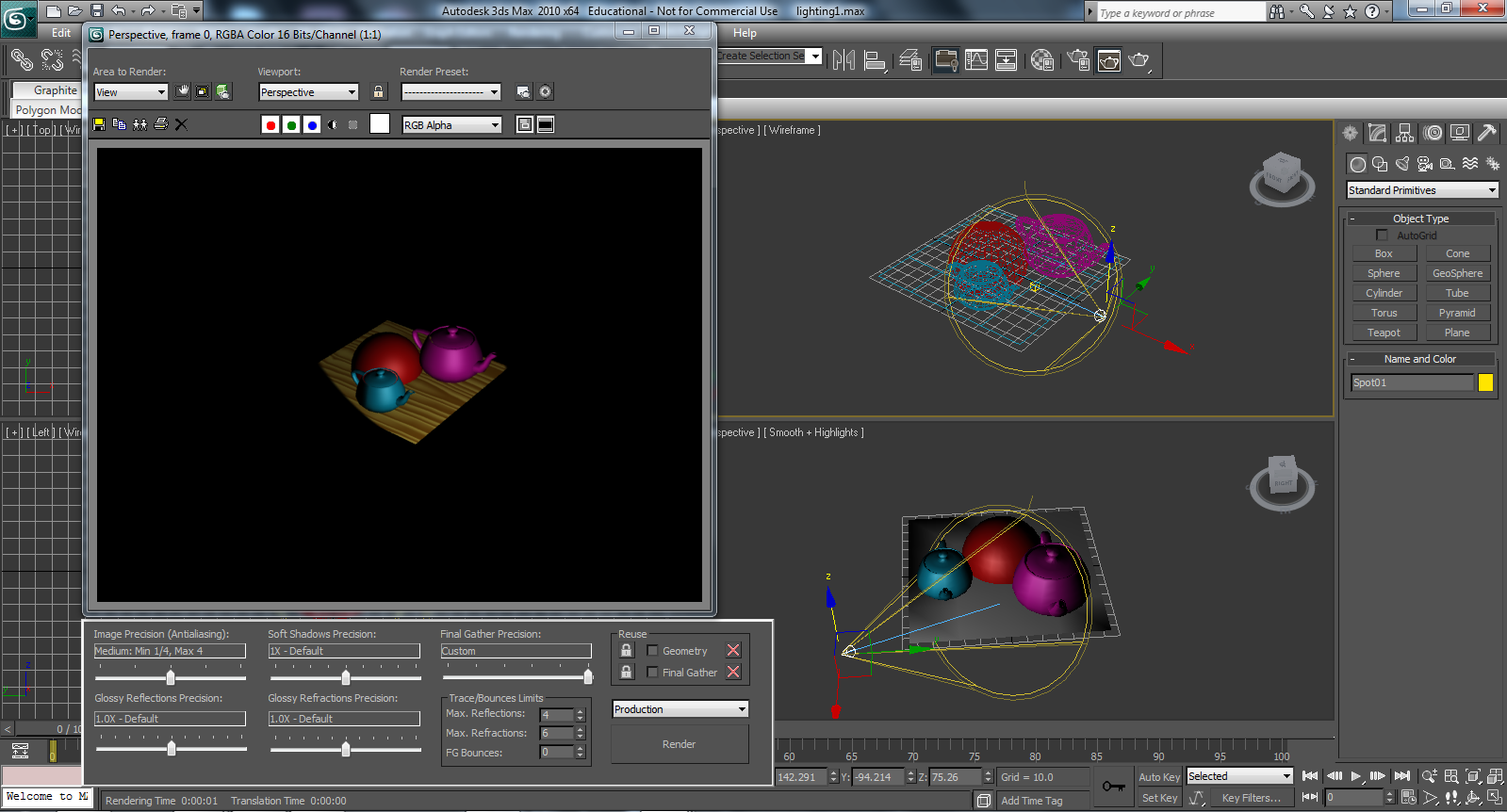
Task: Click the Align tool icon
Action: (x=876, y=60)
